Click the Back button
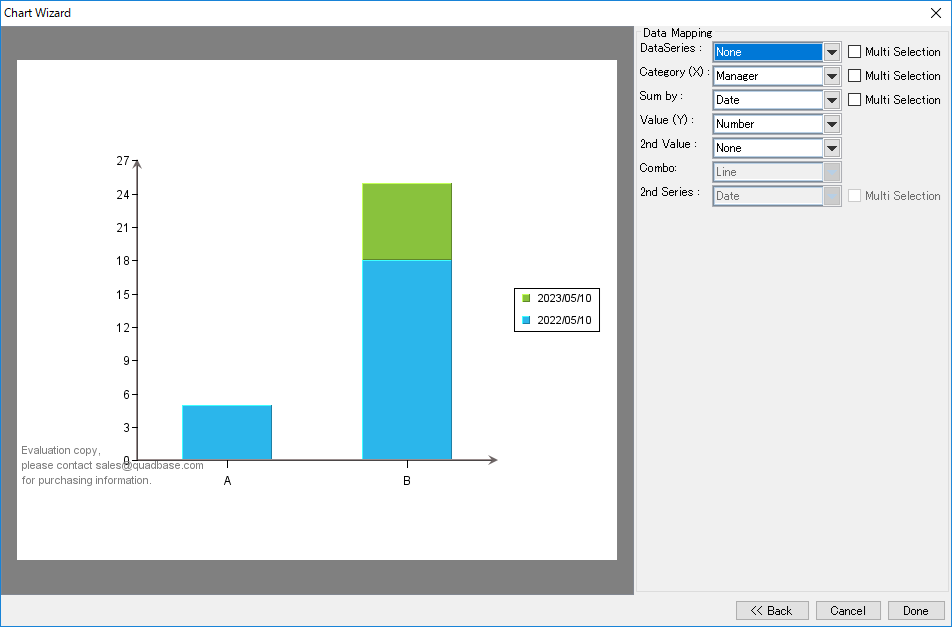 (x=771, y=611)
